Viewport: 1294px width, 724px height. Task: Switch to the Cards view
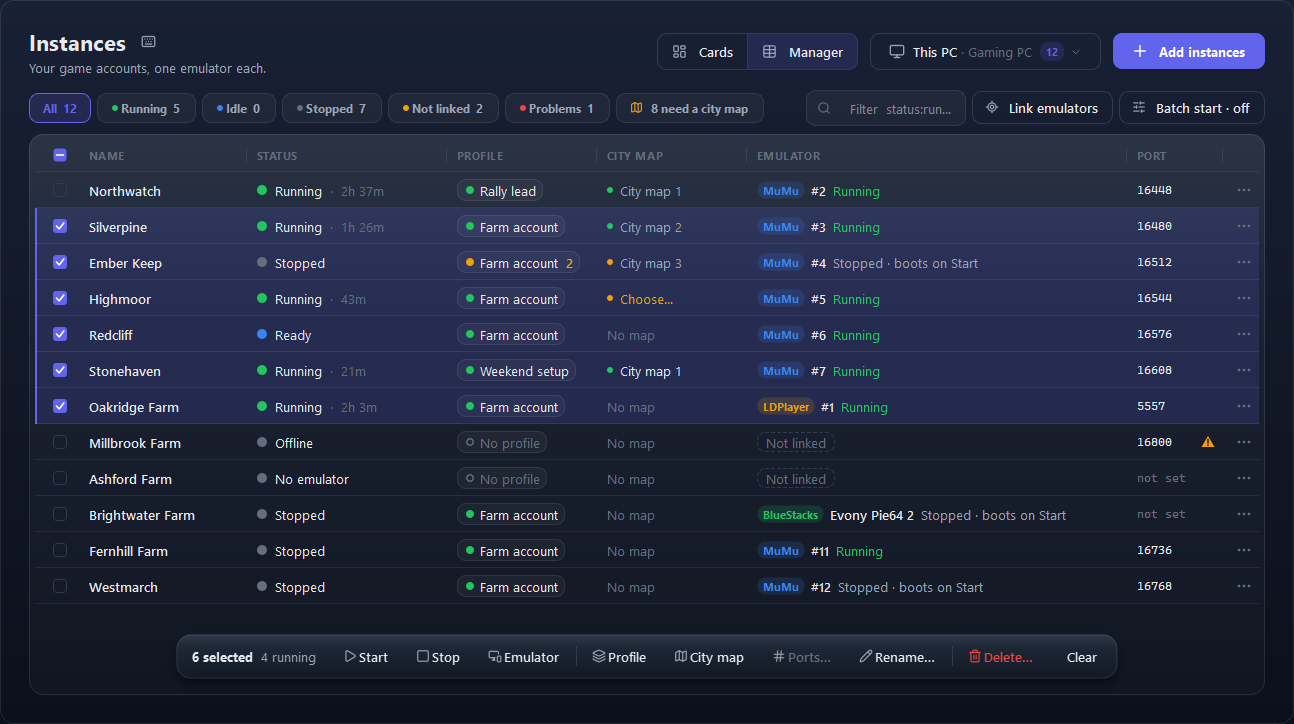click(x=703, y=52)
